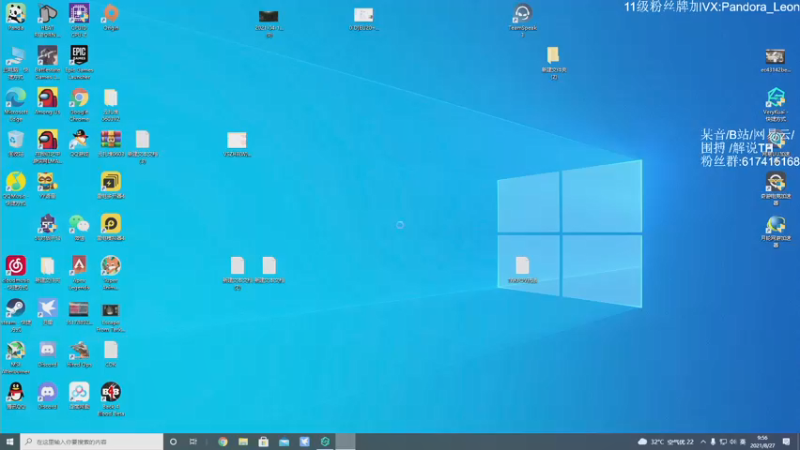The image size is (800, 450).
Task: Open Cortana circle on the taskbar
Action: 173,441
